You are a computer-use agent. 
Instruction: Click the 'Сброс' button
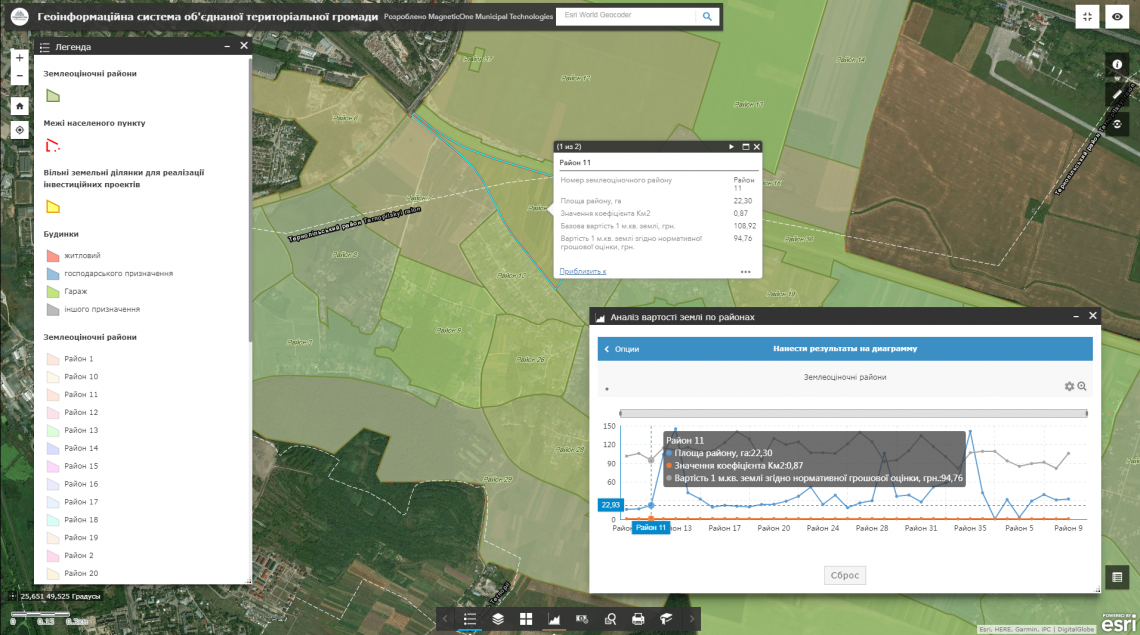pos(845,575)
